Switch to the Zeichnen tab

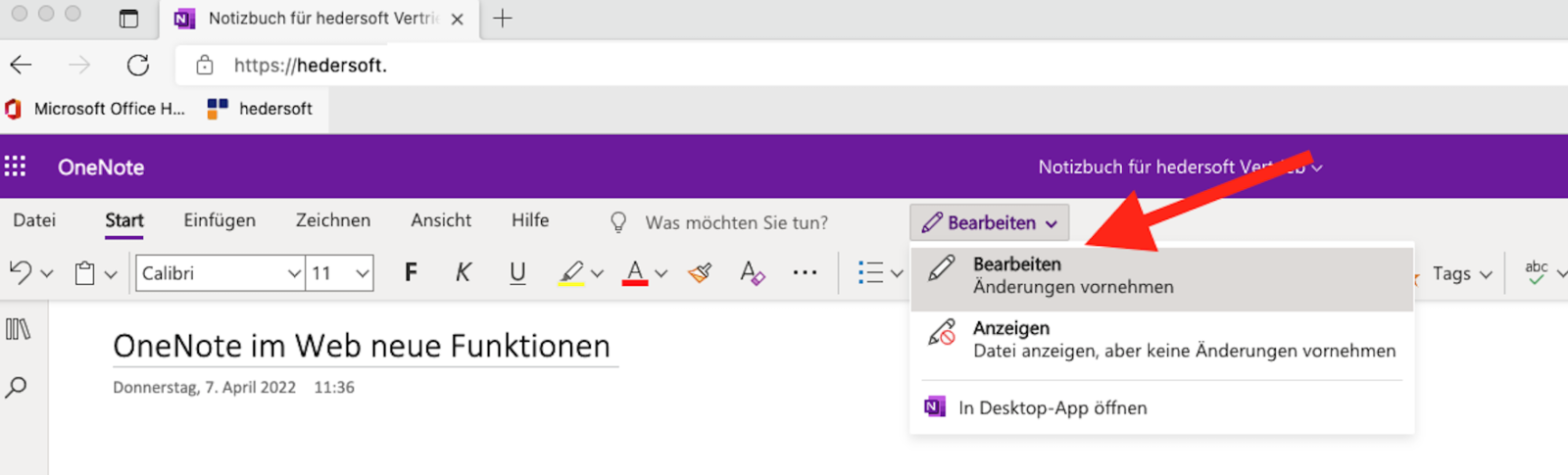pos(333,220)
